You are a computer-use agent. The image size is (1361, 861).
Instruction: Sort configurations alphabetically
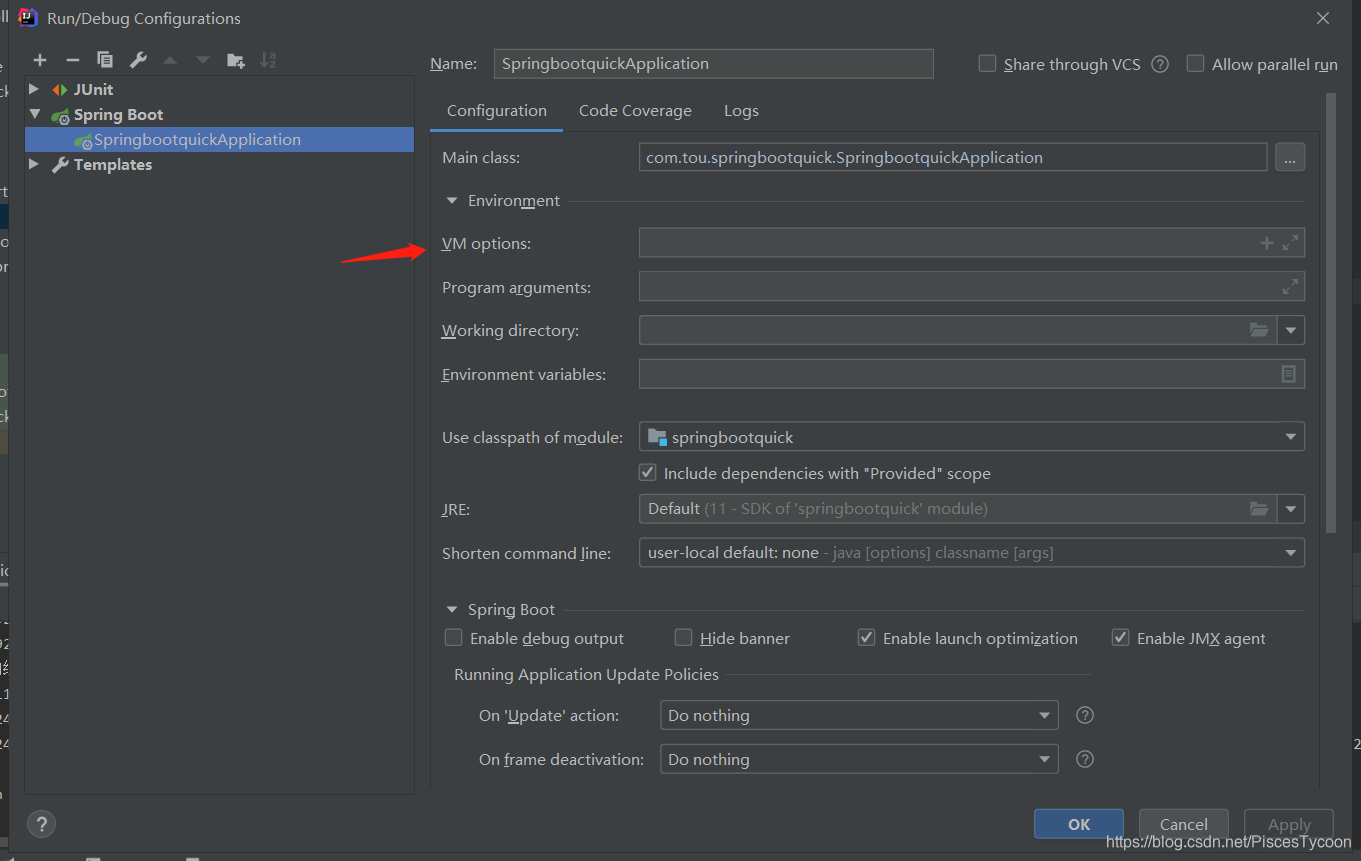268,60
